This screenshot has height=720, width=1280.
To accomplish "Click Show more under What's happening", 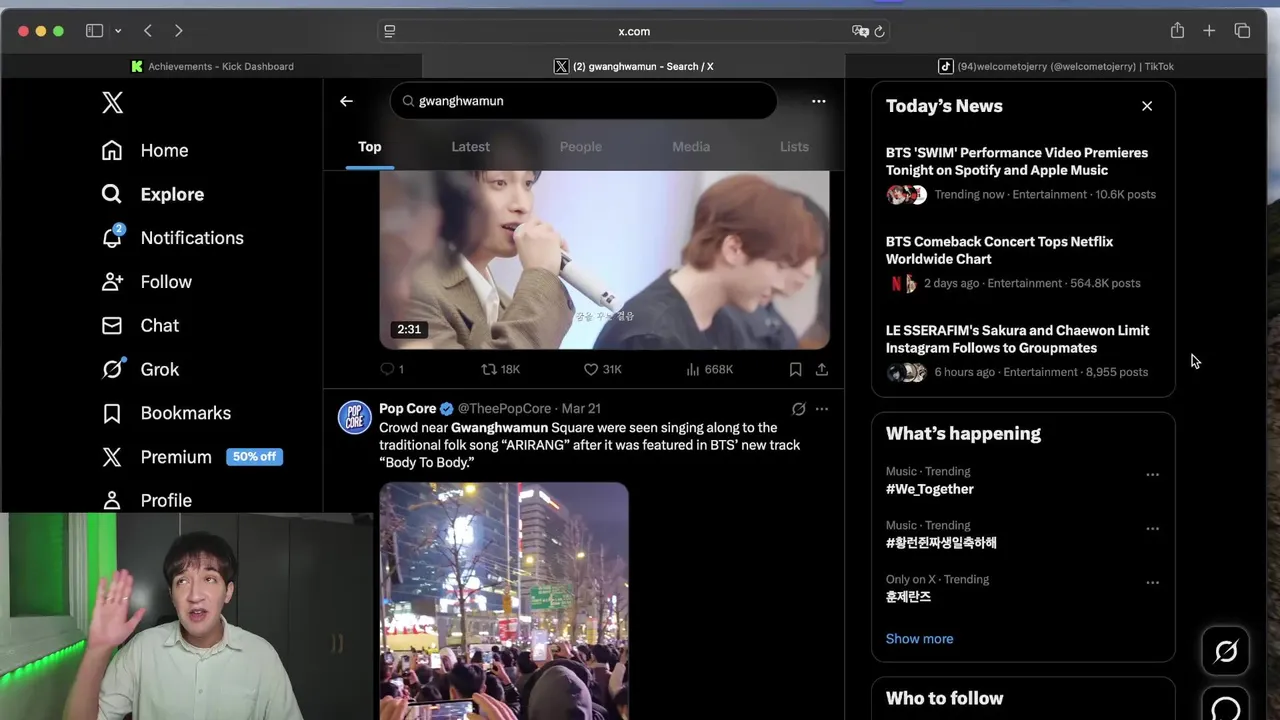I will [919, 639].
